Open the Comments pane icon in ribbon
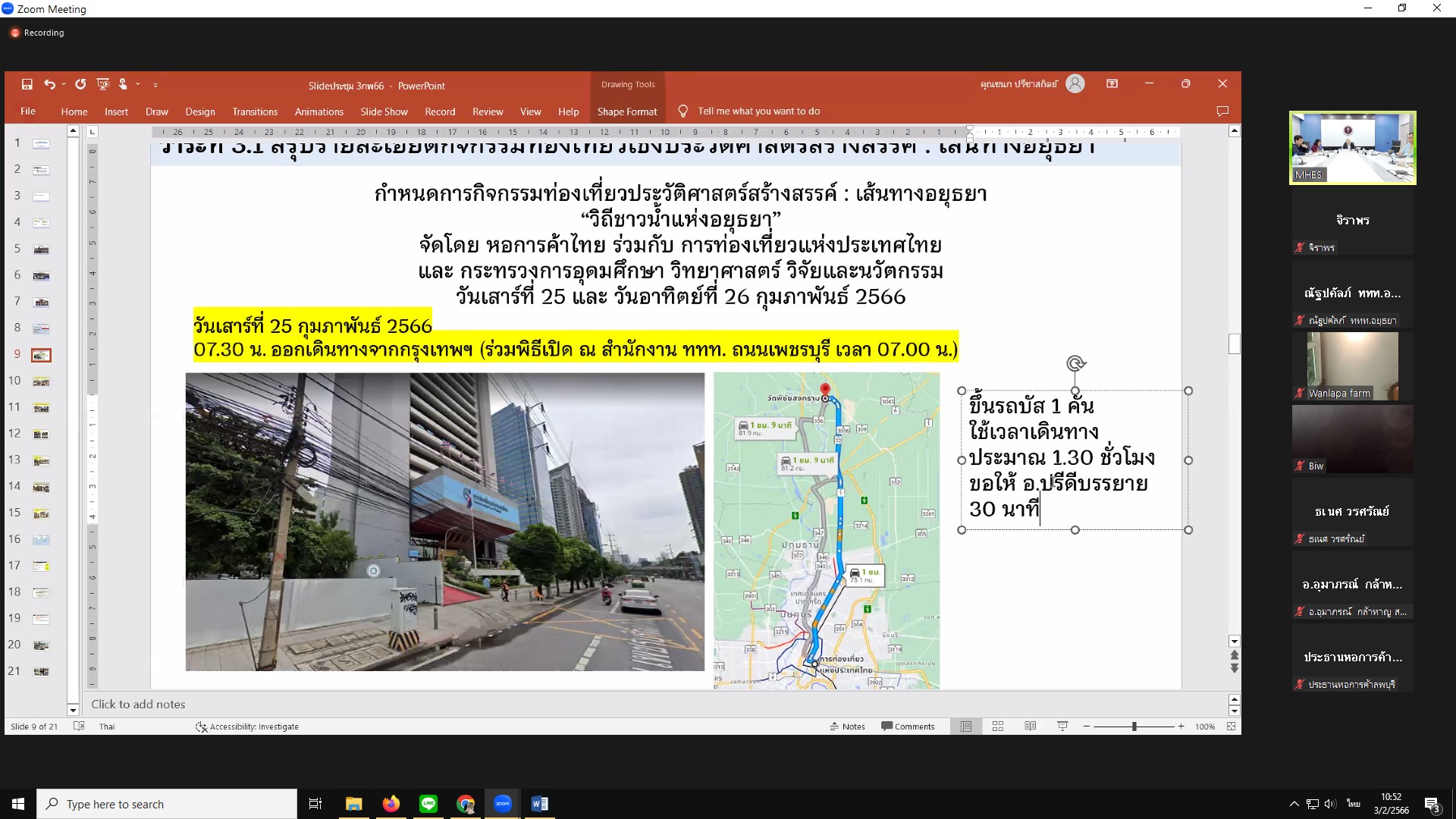Viewport: 1456px width, 819px height. 1222,111
